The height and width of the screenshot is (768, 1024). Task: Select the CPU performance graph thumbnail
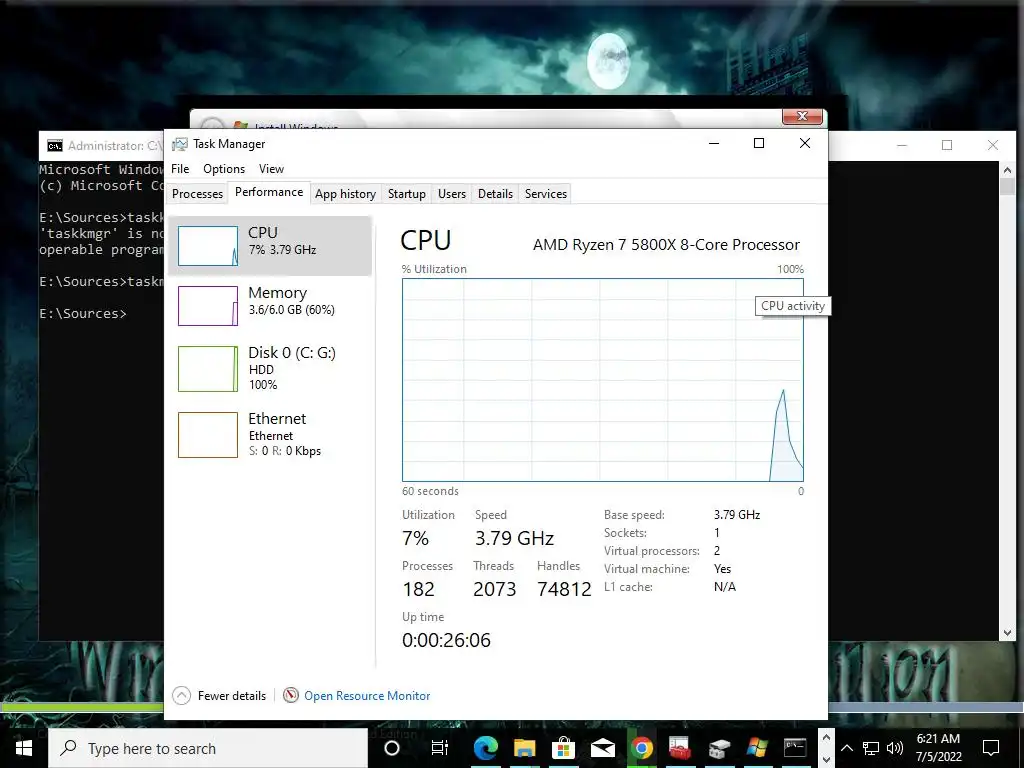208,246
